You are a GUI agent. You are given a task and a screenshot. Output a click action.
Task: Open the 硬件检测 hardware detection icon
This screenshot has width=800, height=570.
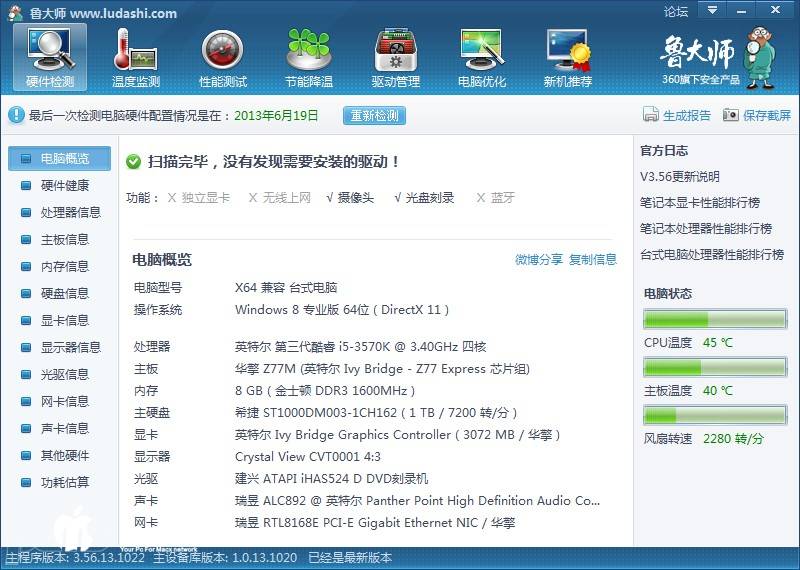point(50,50)
